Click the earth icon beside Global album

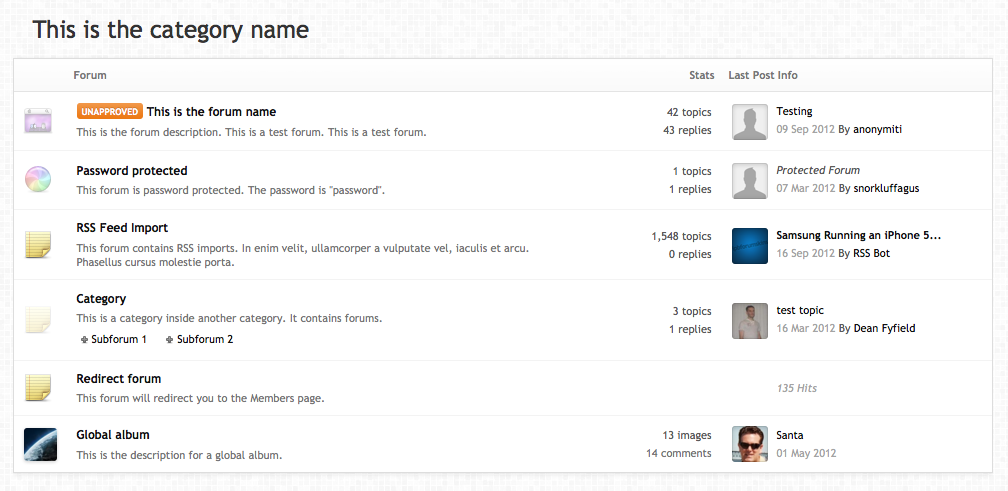(40, 444)
